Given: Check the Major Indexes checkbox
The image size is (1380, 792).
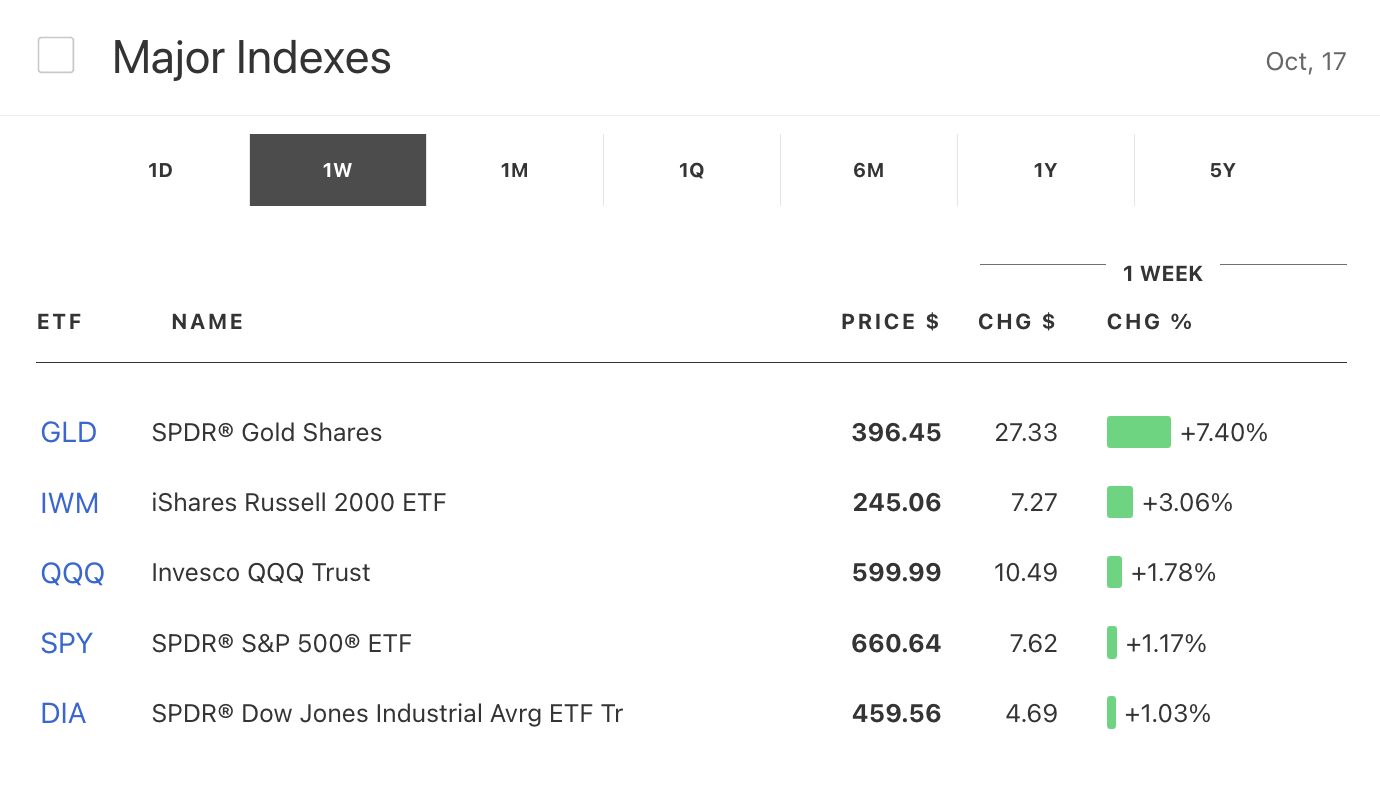Looking at the screenshot, I should click(56, 55).
